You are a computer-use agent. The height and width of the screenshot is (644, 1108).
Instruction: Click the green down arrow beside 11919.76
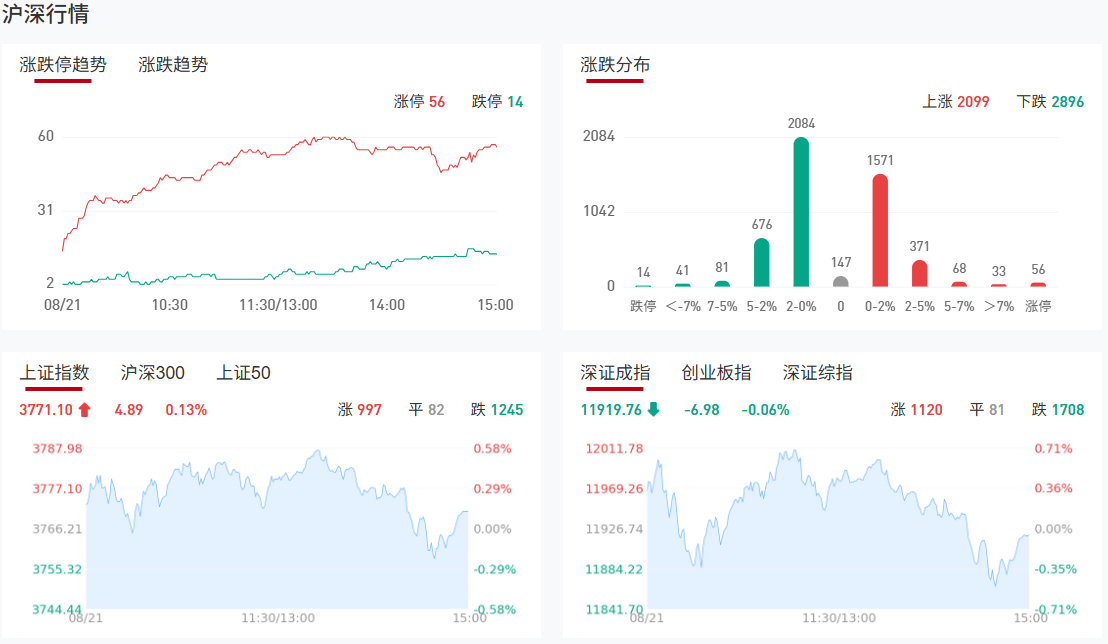653,410
